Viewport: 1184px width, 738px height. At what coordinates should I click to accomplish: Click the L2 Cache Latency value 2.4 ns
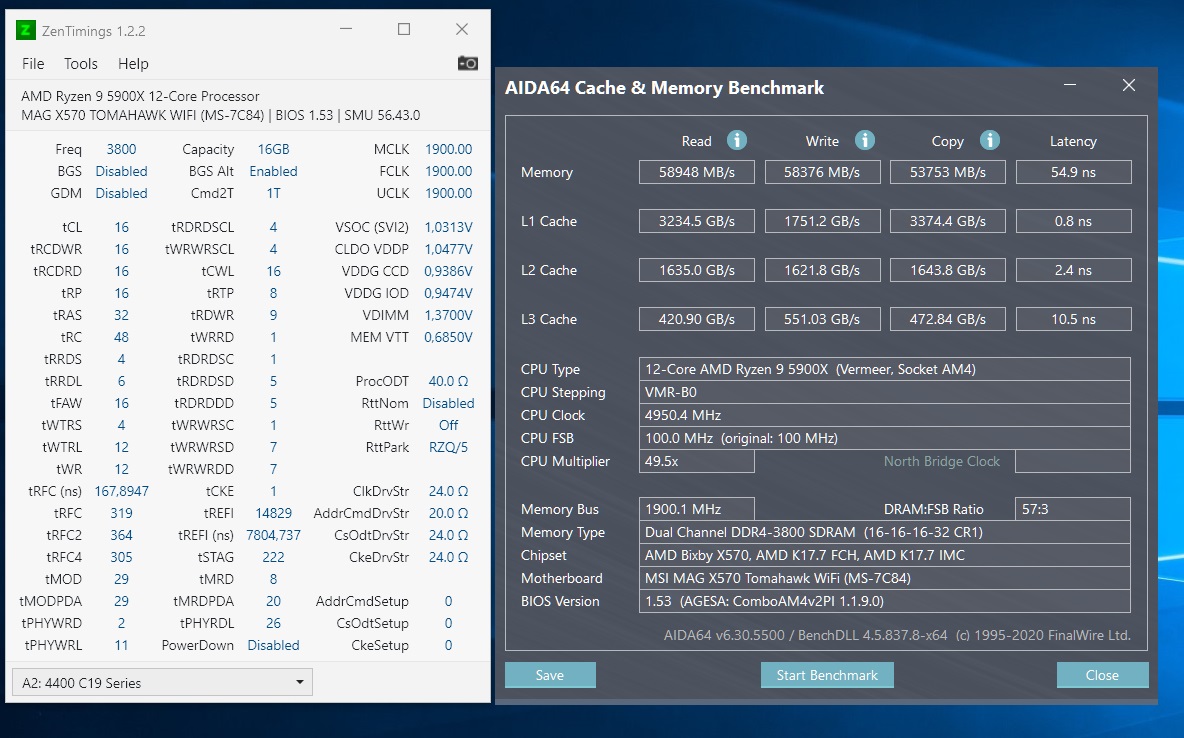1074,270
